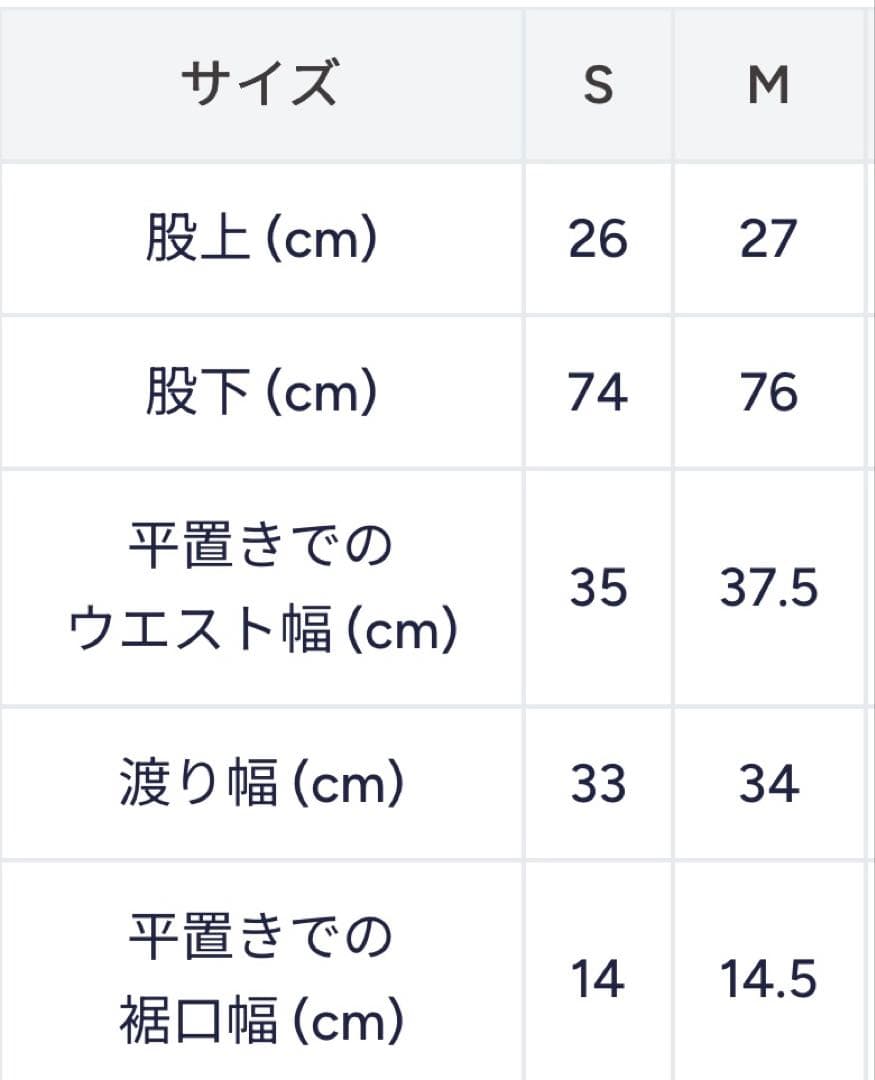Select the 股下 value 76 cell

(x=768, y=393)
